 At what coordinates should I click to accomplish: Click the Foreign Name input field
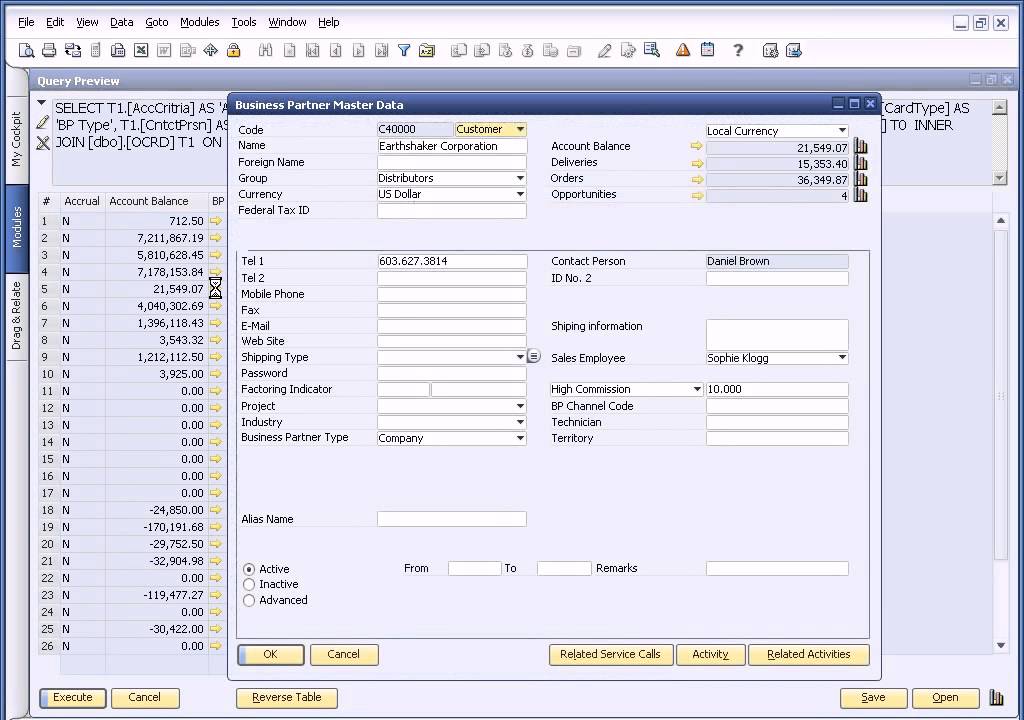coord(451,163)
